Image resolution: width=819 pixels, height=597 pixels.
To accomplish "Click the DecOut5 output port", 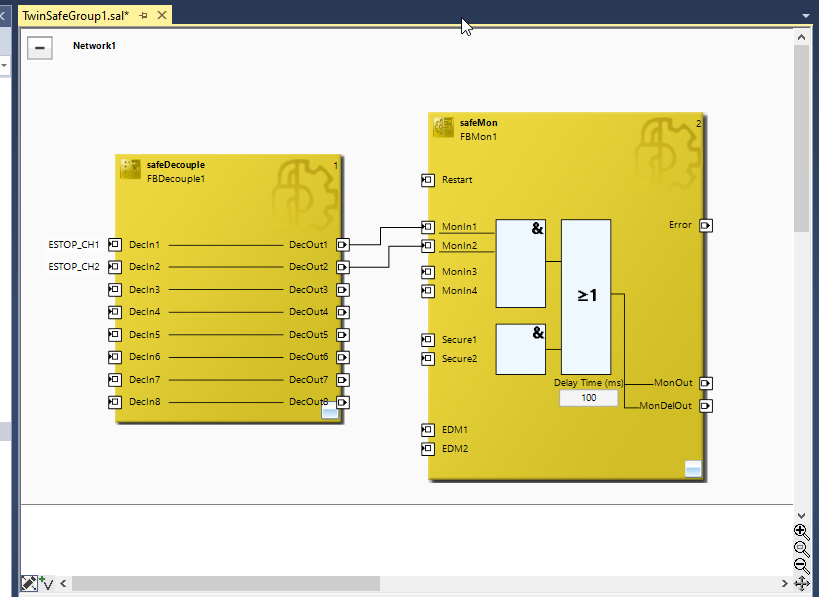I will 342,334.
